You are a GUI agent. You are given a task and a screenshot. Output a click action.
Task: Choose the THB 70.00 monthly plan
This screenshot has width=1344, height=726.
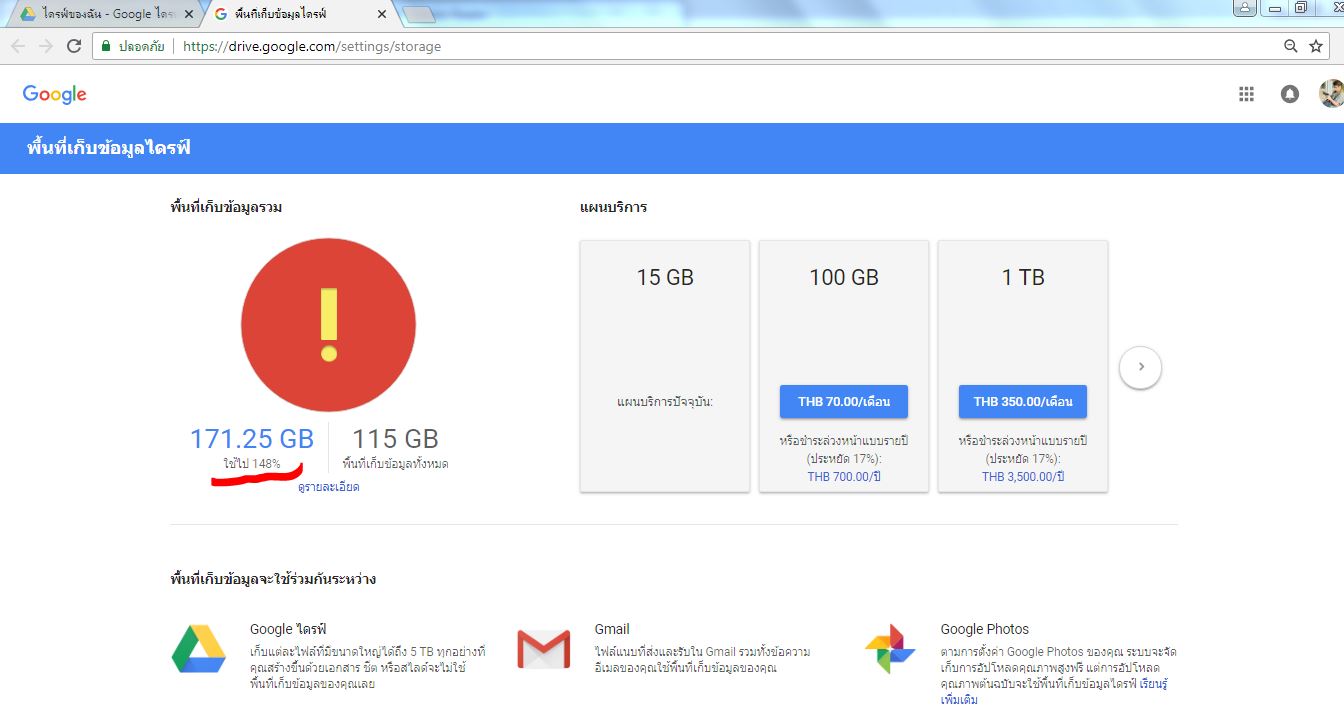coord(844,401)
